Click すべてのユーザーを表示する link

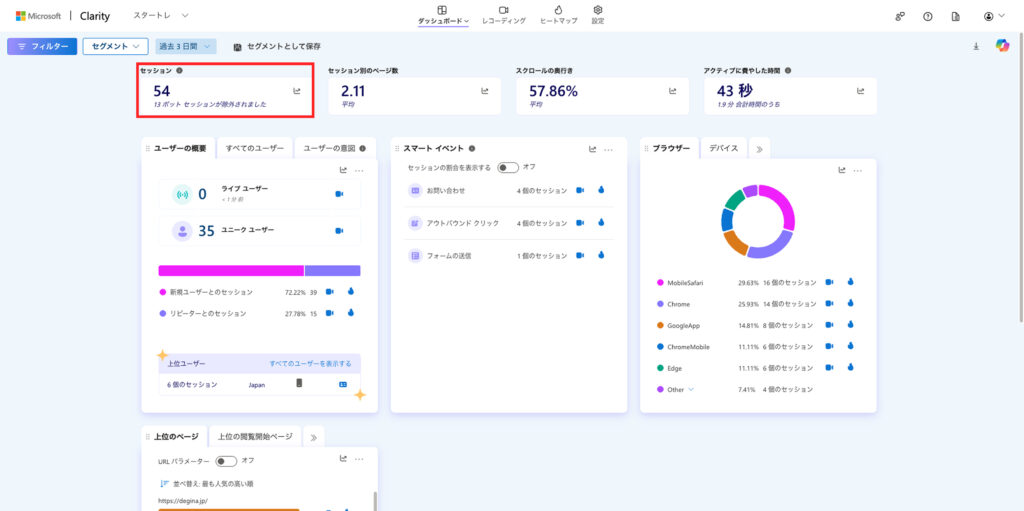coord(310,363)
